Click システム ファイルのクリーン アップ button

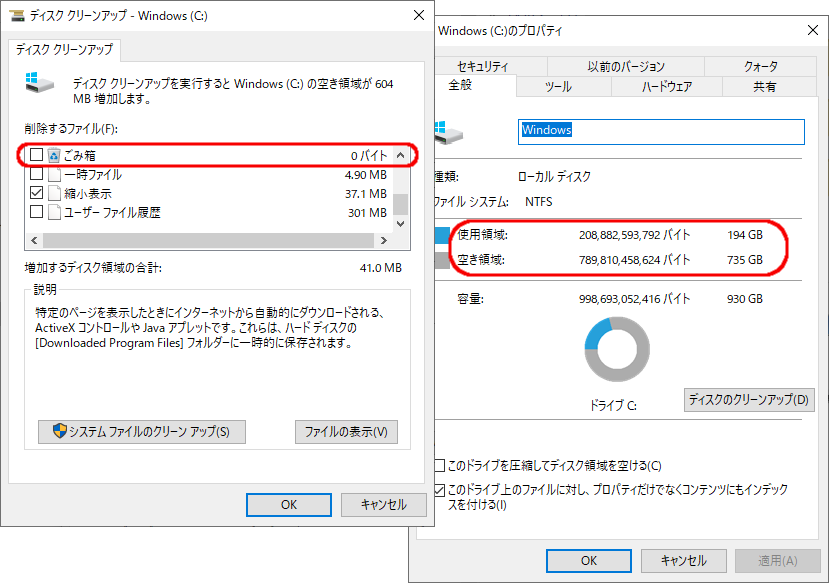click(142, 432)
